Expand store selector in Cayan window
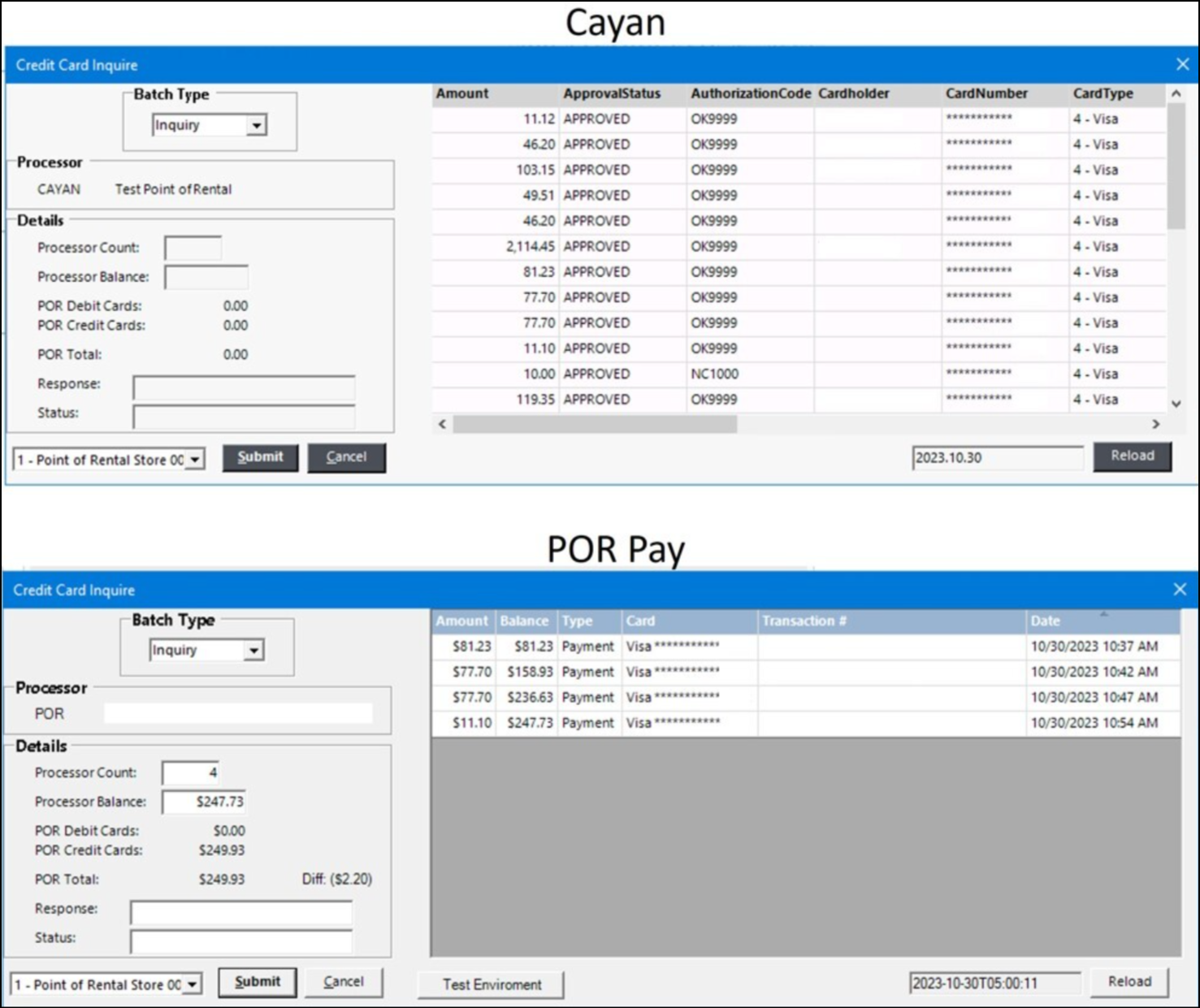The width and height of the screenshot is (1200, 1008). 195,460
